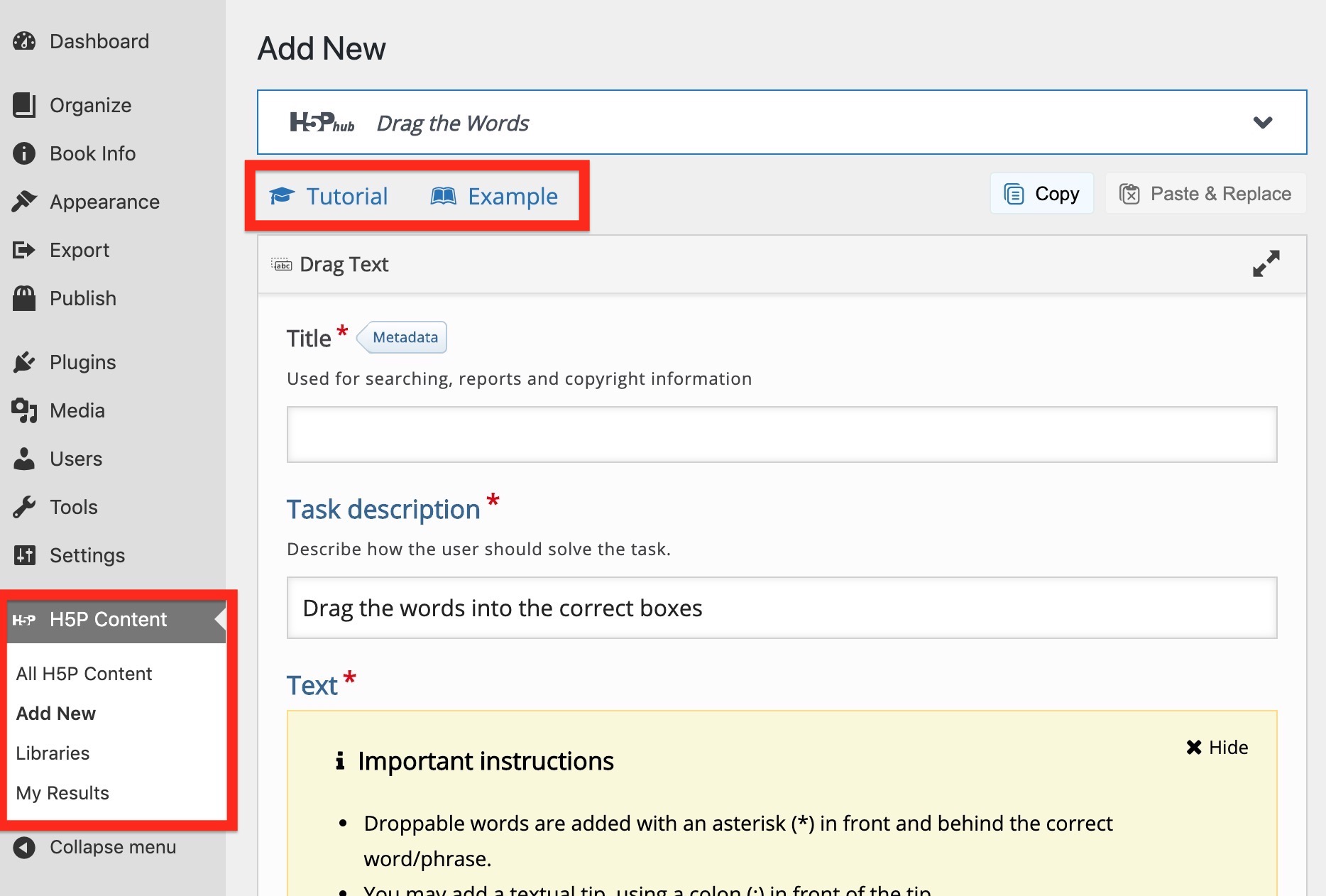Click the Copy button
The width and height of the screenshot is (1326, 896).
tap(1041, 194)
